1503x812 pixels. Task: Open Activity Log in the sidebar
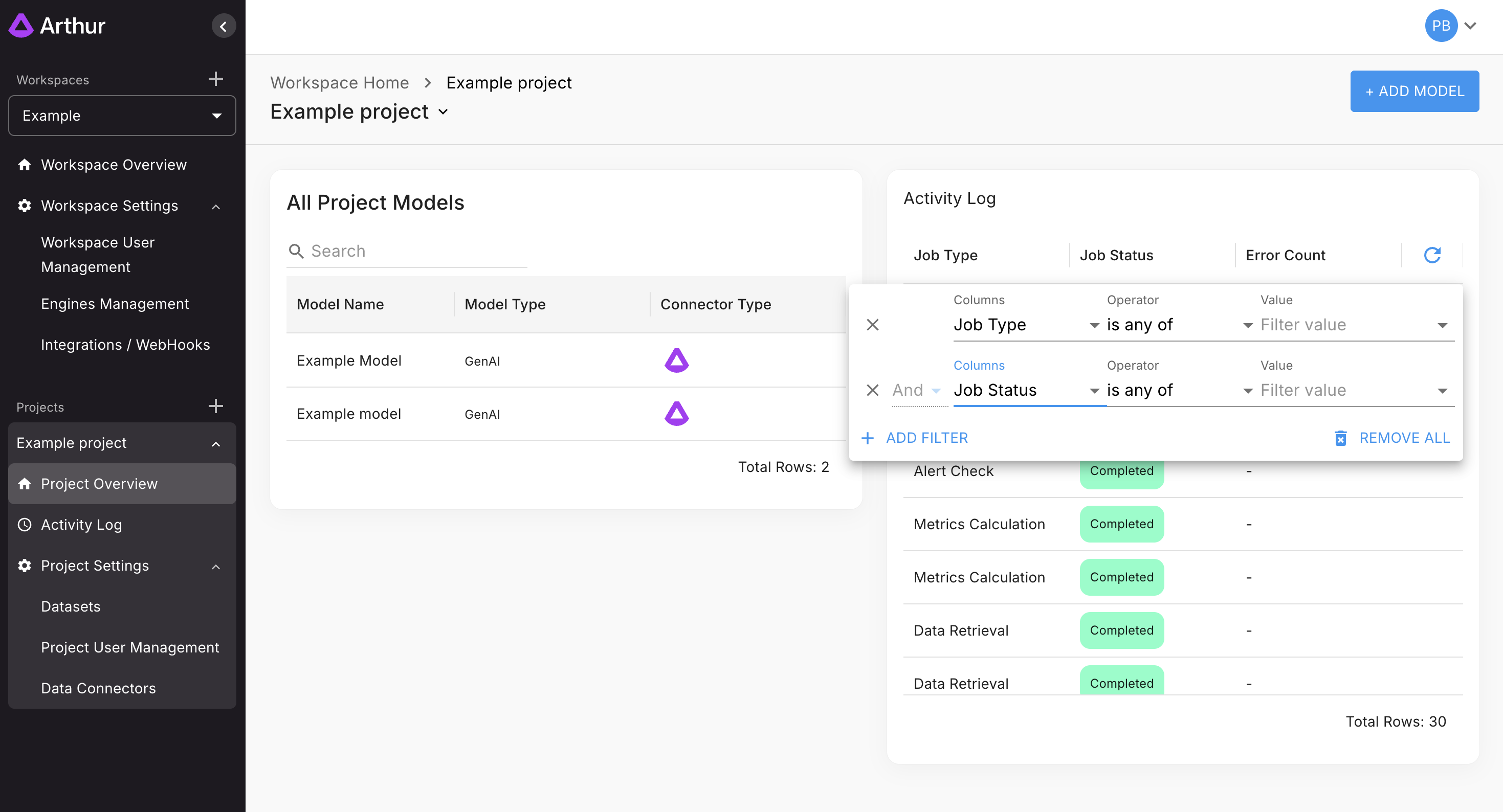click(81, 525)
